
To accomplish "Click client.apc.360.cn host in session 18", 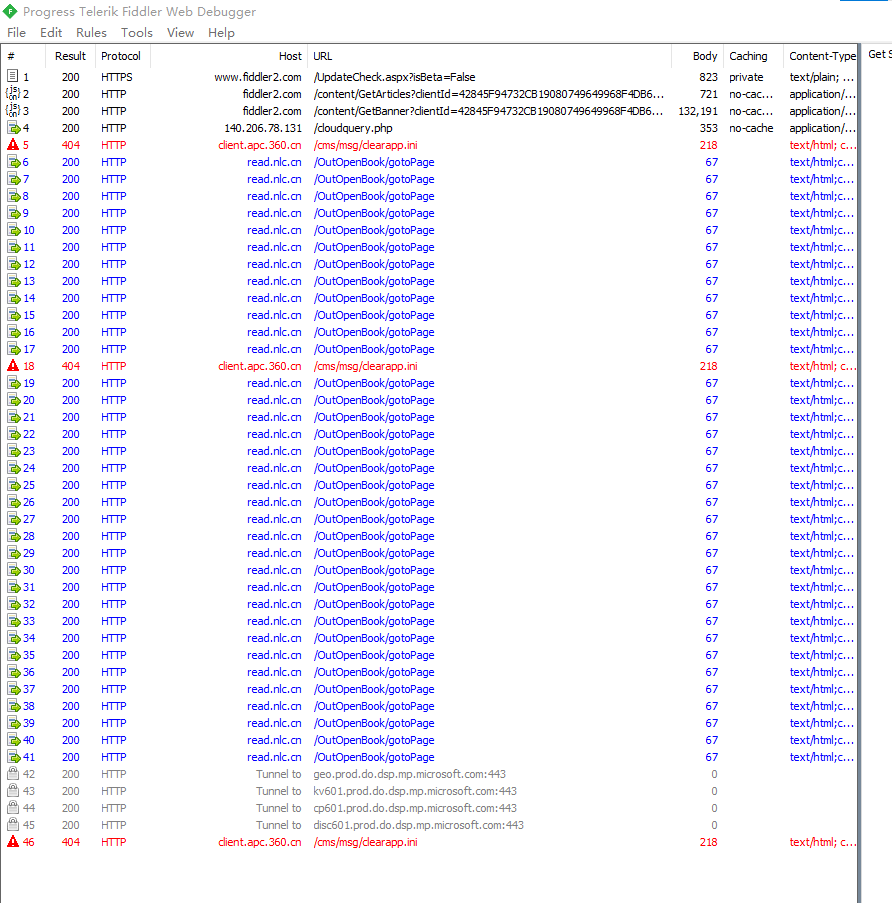I will coord(260,366).
